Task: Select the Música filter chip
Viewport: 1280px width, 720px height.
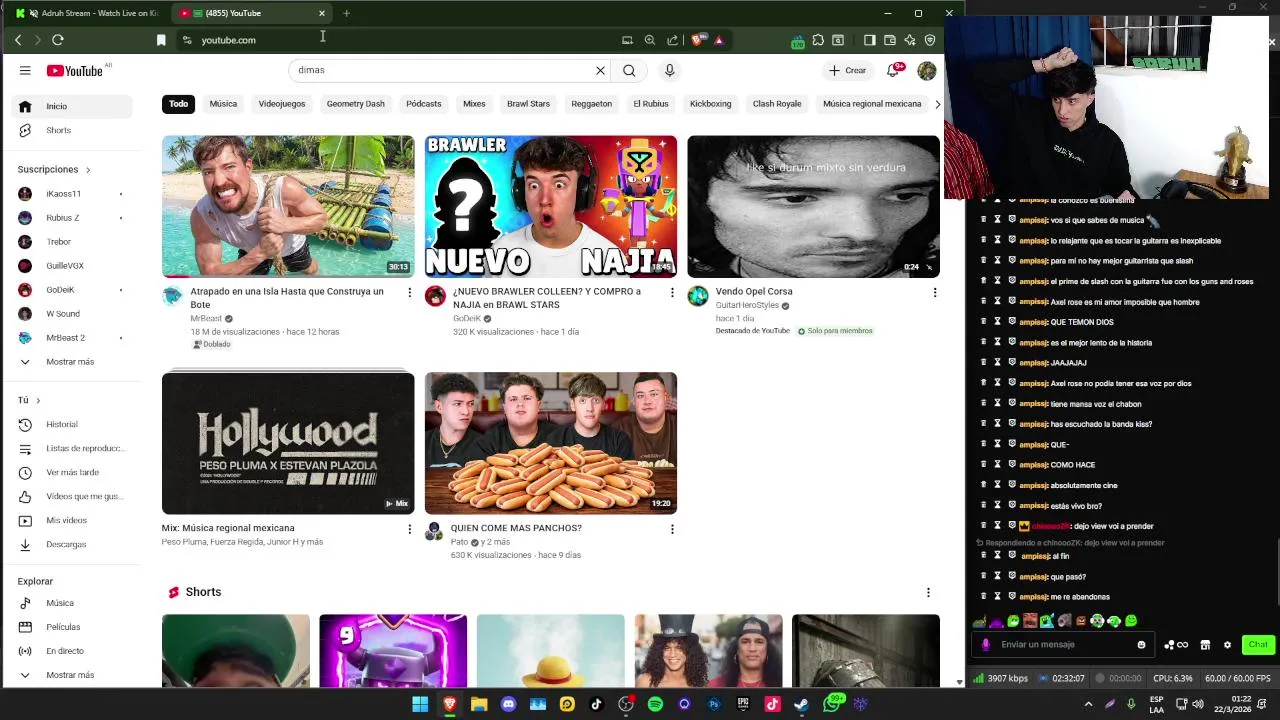Action: 223,104
